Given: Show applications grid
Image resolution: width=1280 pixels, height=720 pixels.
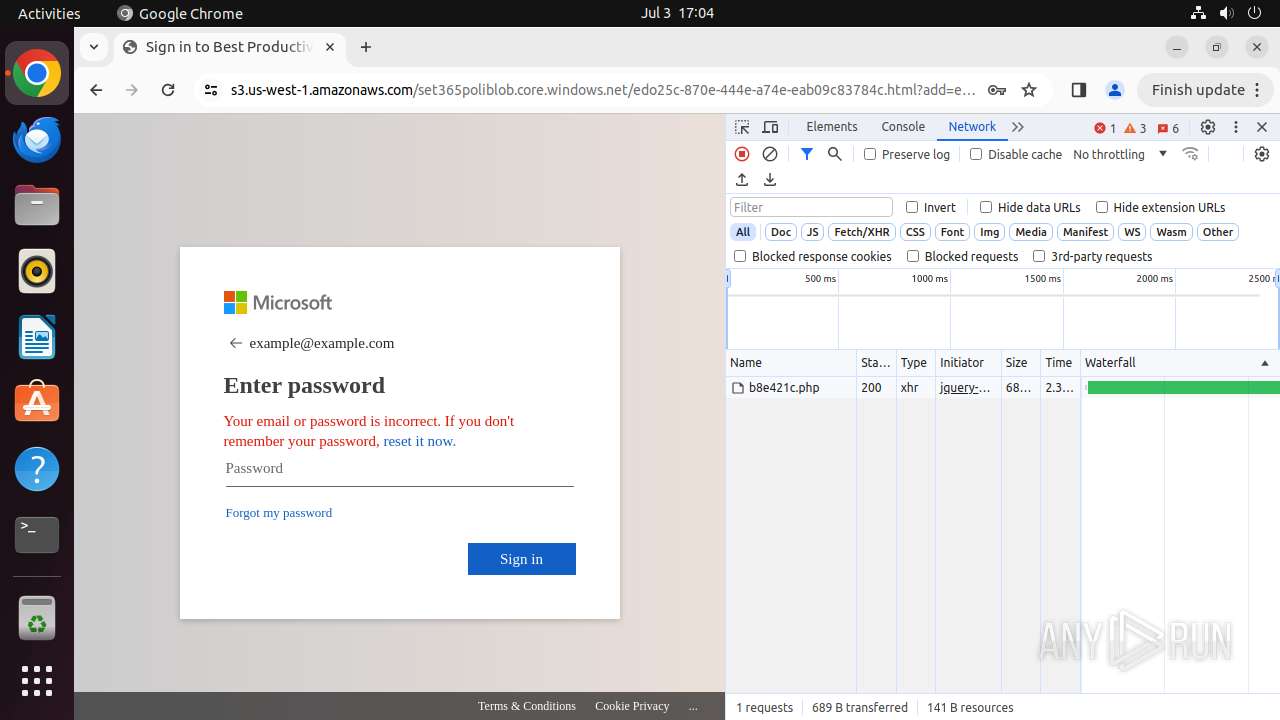Looking at the screenshot, I should click(37, 681).
